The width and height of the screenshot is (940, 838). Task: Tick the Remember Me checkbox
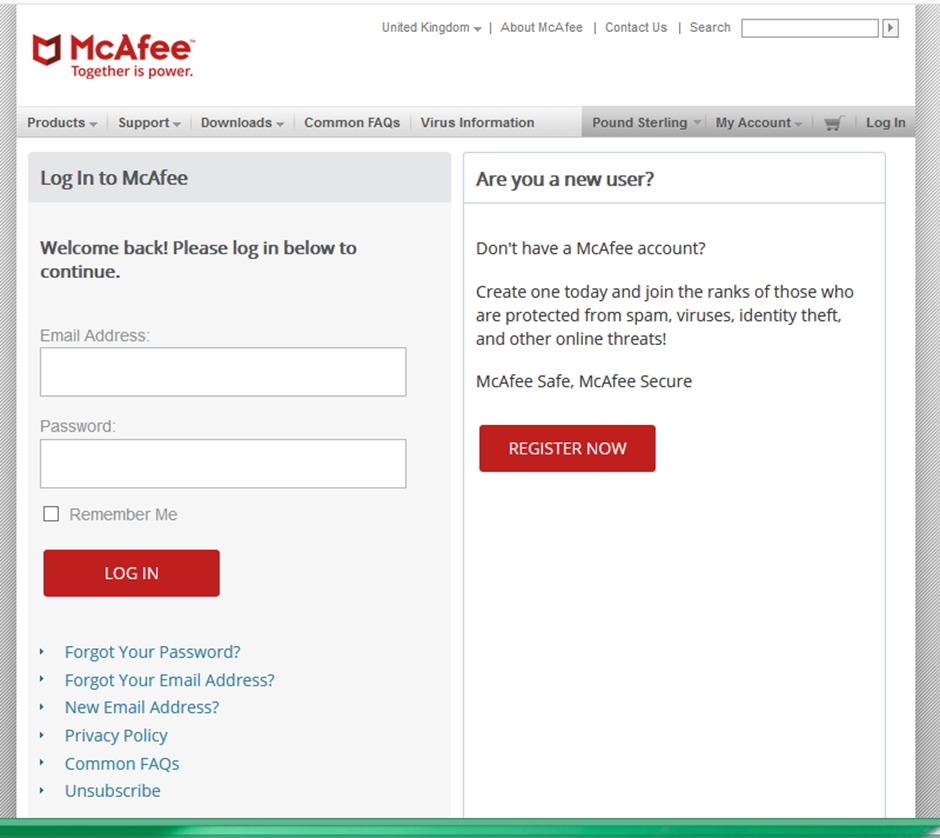coord(51,514)
